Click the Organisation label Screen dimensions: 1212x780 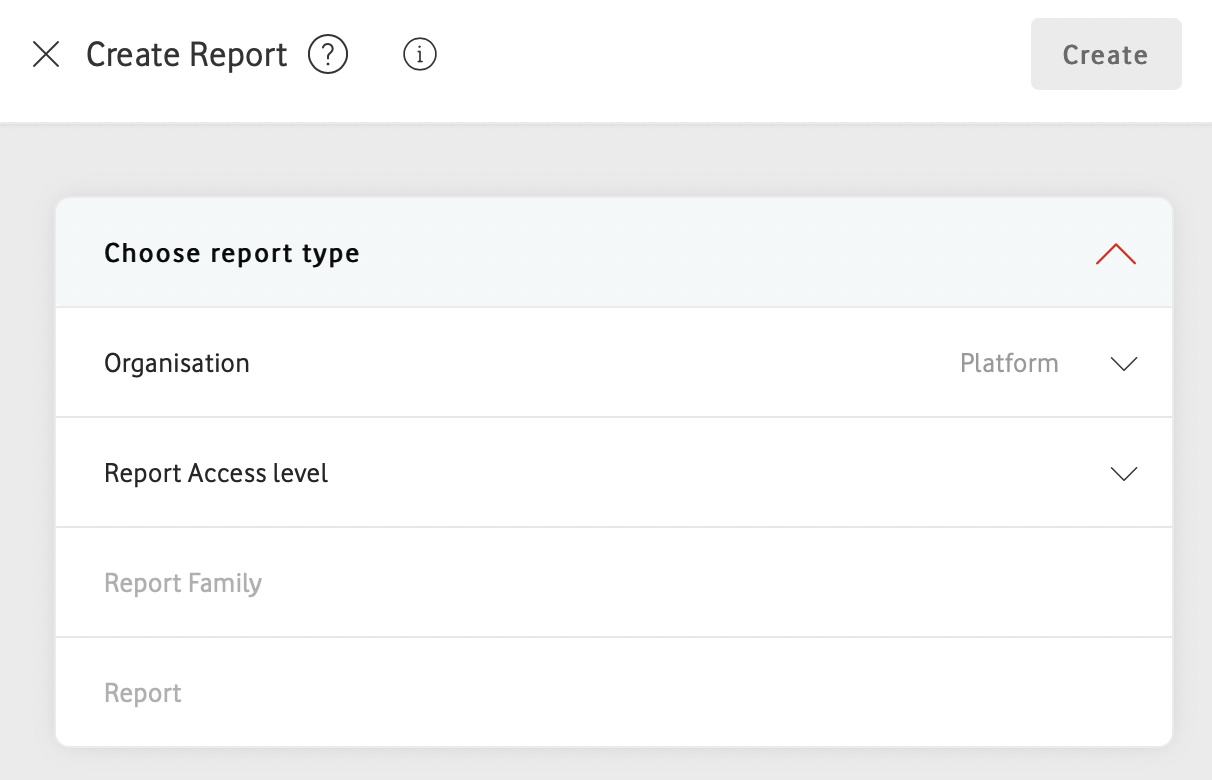click(176, 363)
